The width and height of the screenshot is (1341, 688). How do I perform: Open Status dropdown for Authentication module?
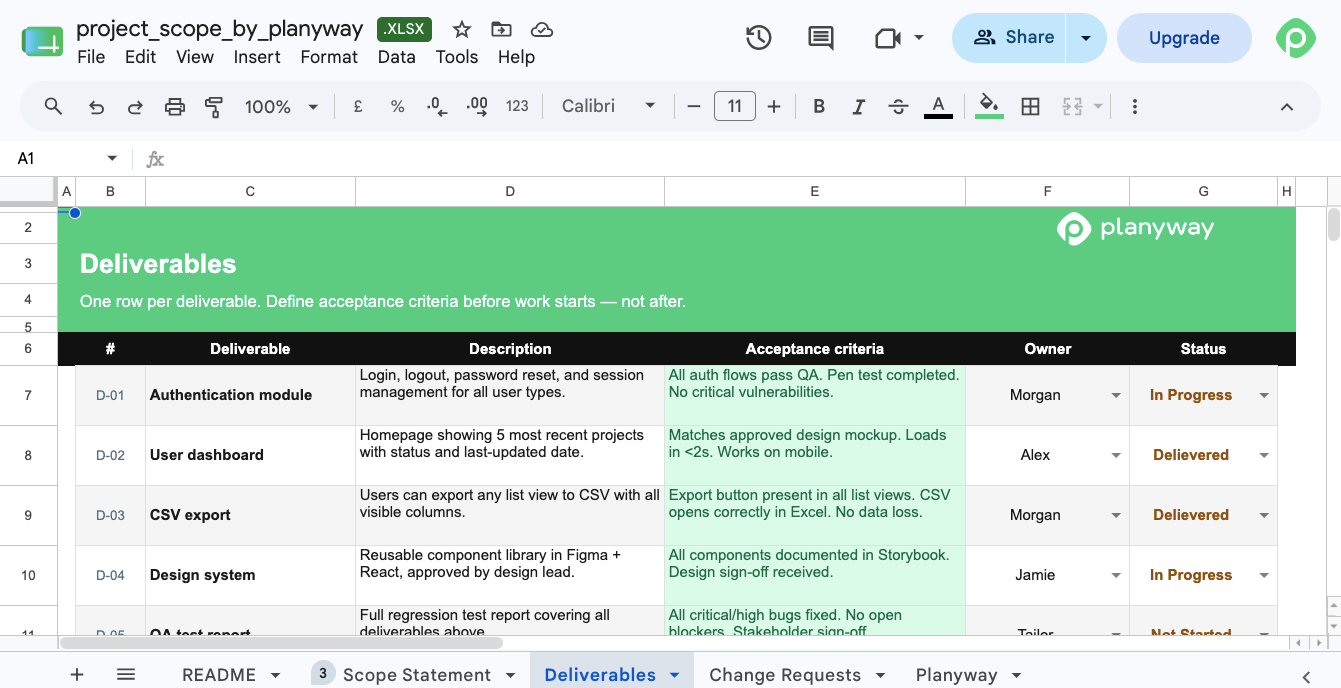(1264, 396)
